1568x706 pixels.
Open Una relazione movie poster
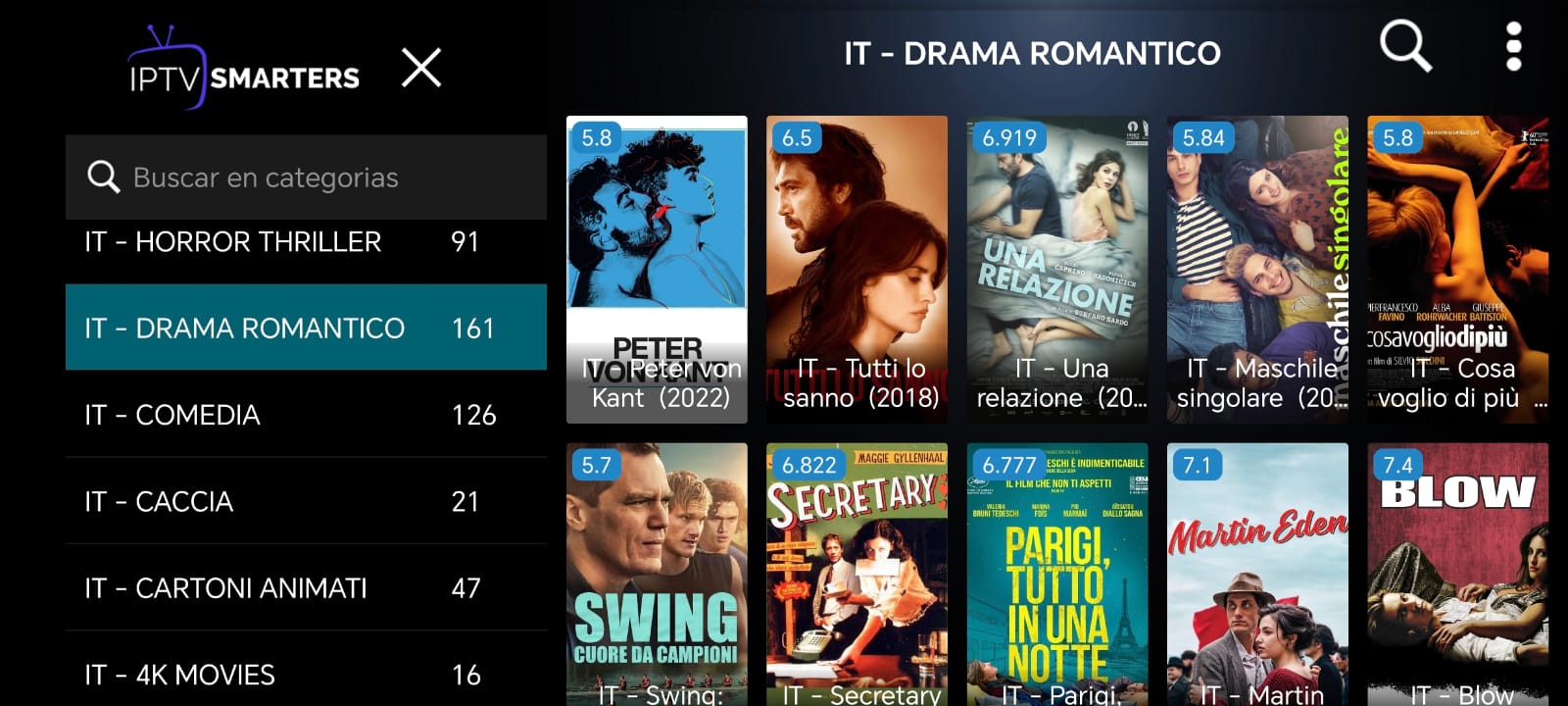[1057, 270]
